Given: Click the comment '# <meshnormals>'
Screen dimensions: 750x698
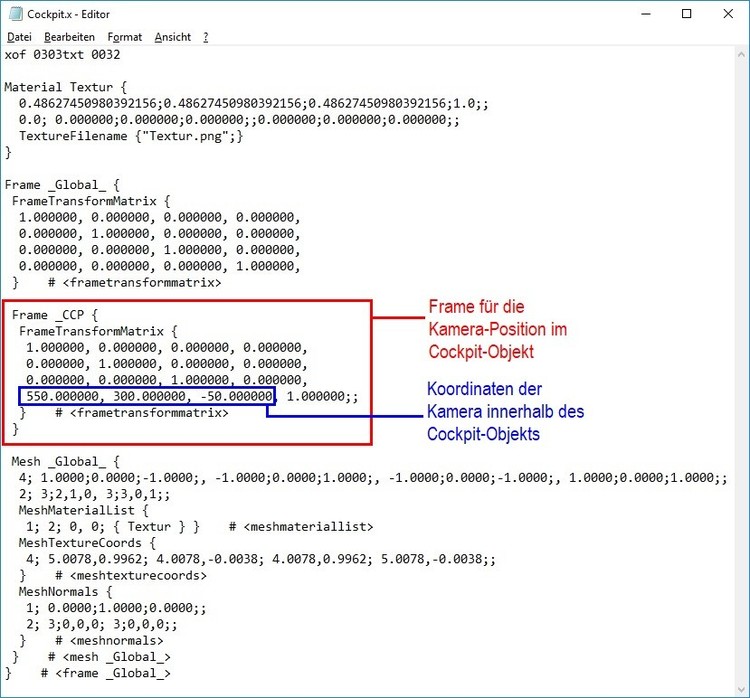Looking at the screenshot, I should click(x=109, y=641).
